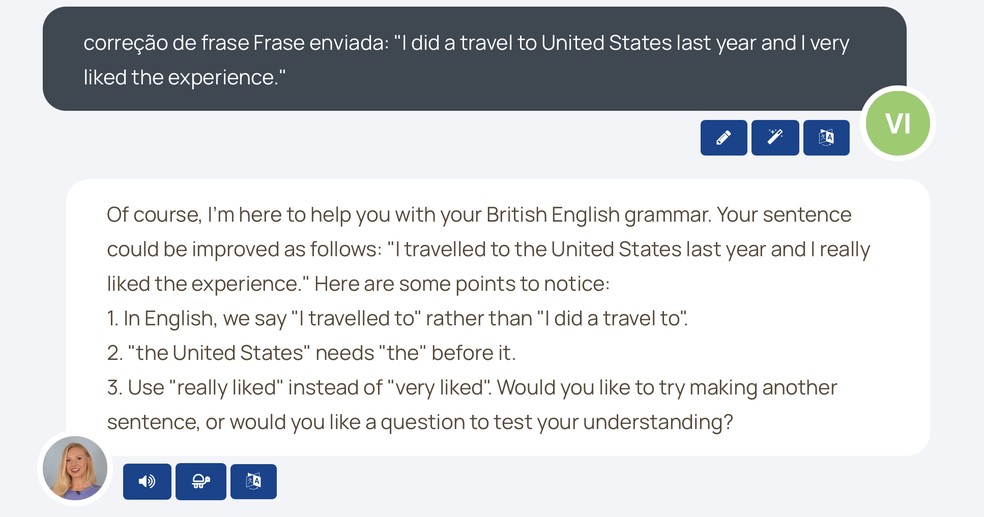Viewport: 984px width, 517px height.
Task: Click the pencil edit message icon
Action: [x=724, y=138]
